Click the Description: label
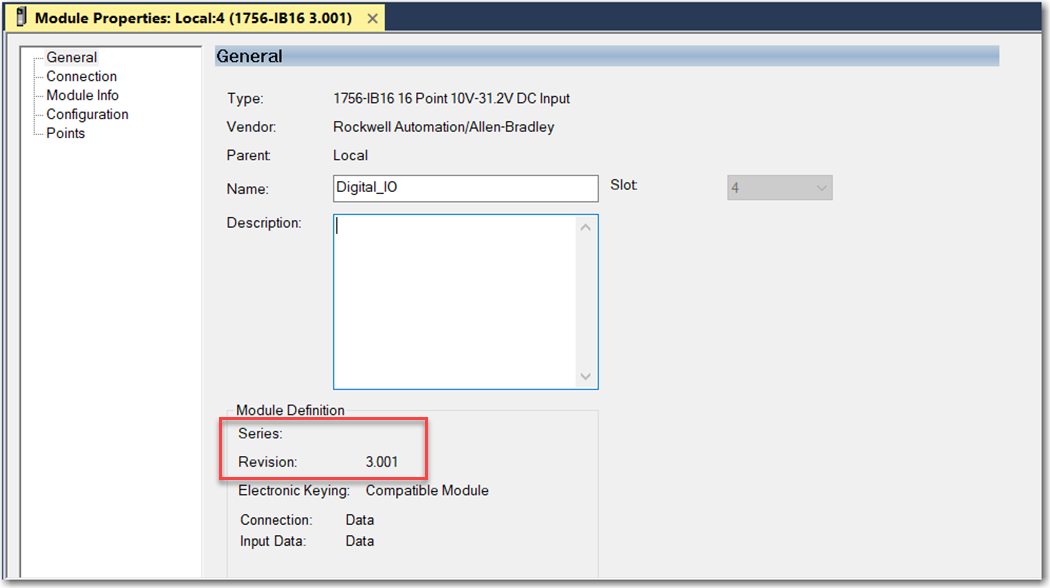This screenshot has height=588, width=1050. [x=264, y=223]
